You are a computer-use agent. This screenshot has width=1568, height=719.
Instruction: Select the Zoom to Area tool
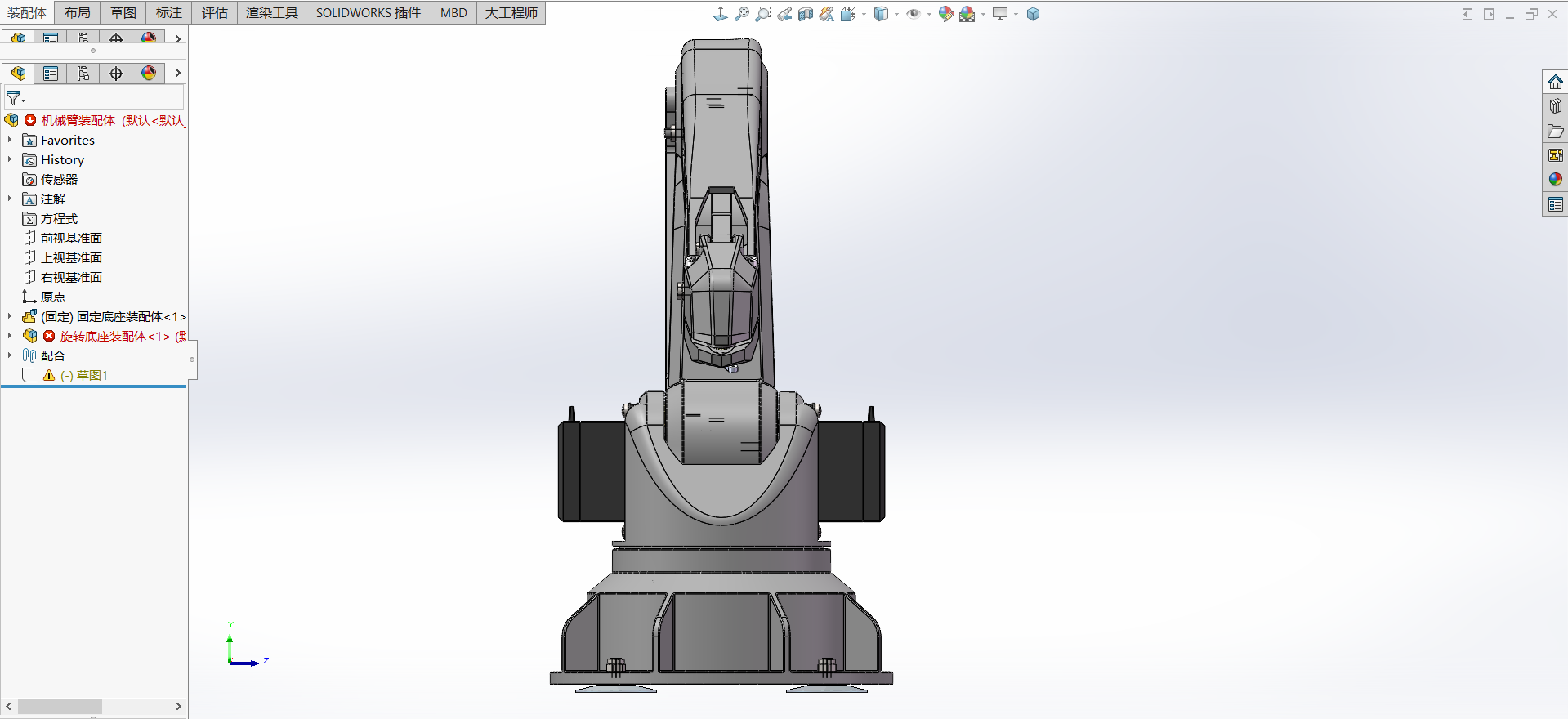(763, 14)
